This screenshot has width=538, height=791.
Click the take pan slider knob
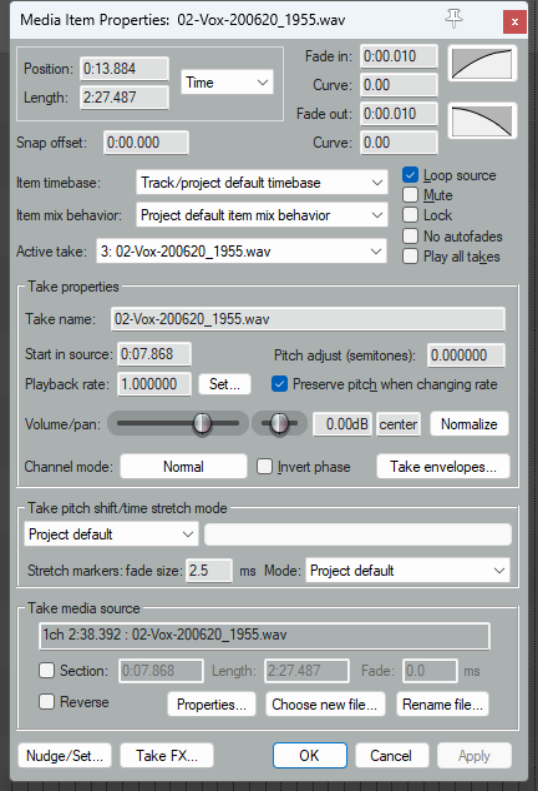279,424
